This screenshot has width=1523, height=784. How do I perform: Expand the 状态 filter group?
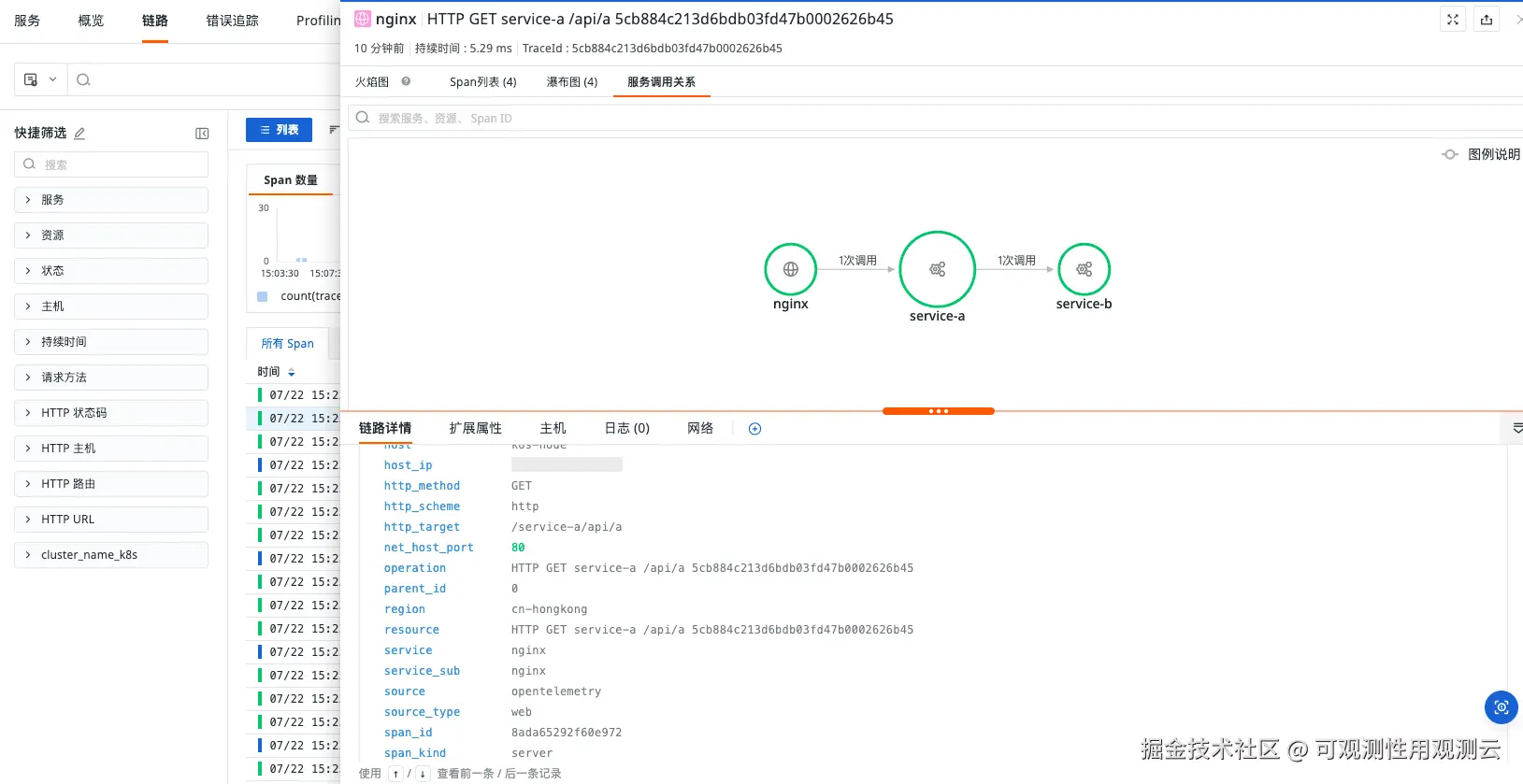click(111, 271)
